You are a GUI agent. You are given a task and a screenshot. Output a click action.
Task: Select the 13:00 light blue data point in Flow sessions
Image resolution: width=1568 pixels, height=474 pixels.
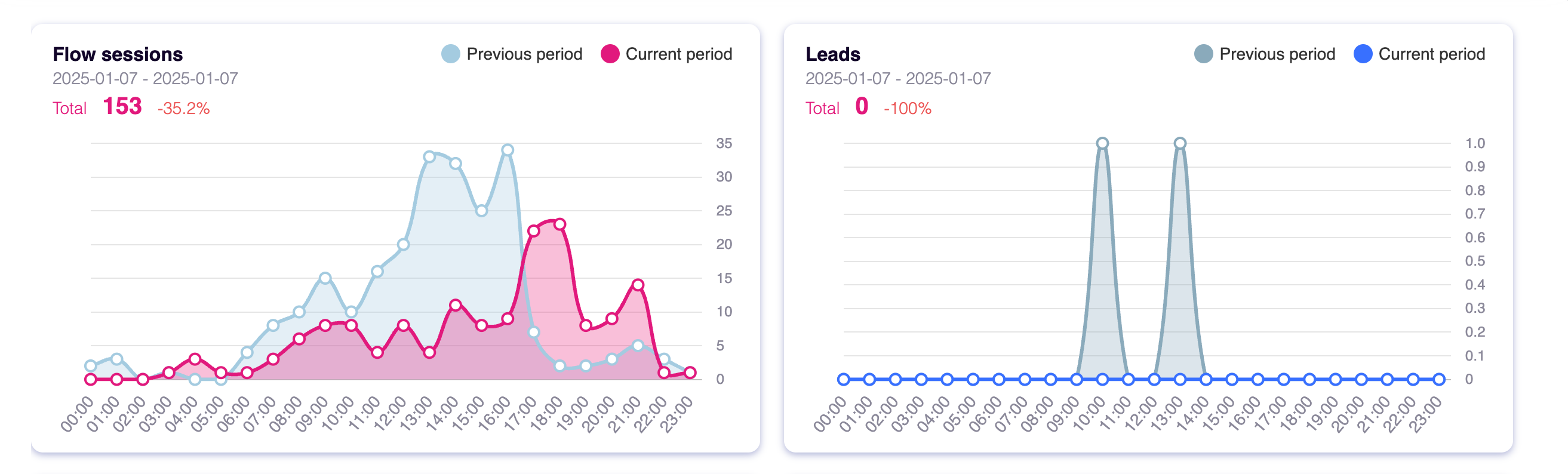click(430, 157)
